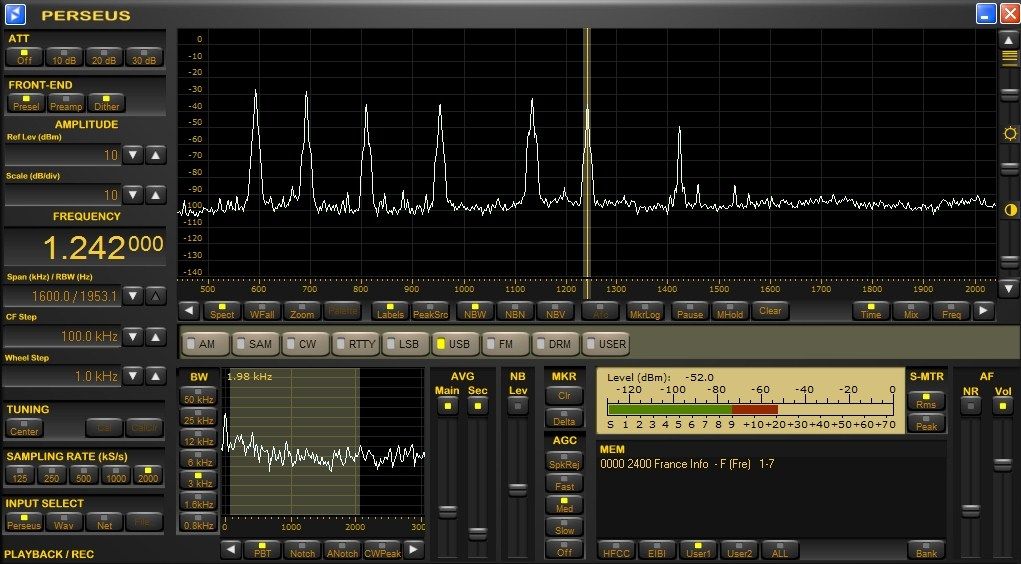Center the tuning
1021x564 pixels.
click(24, 428)
